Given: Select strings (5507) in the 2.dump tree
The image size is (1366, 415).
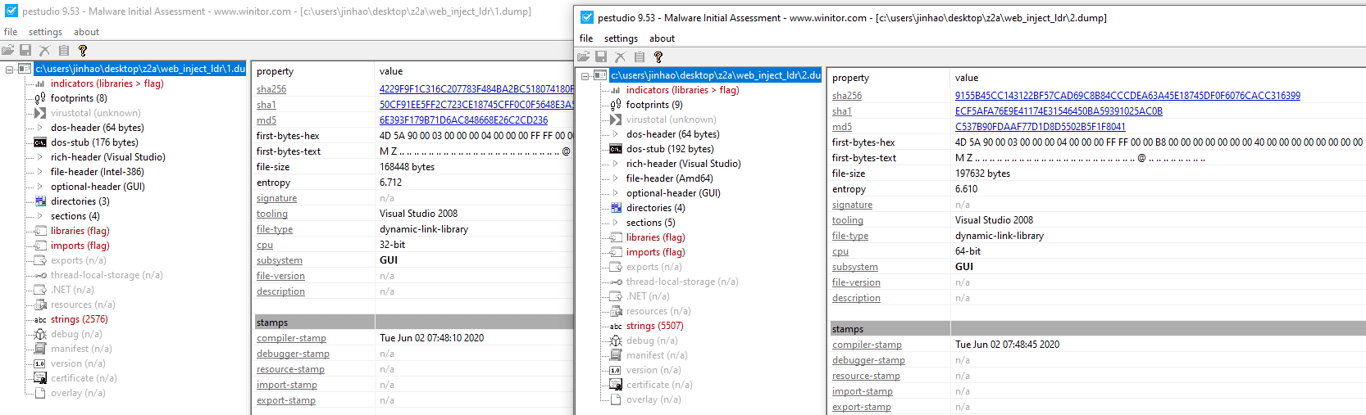Looking at the screenshot, I should coord(655,326).
